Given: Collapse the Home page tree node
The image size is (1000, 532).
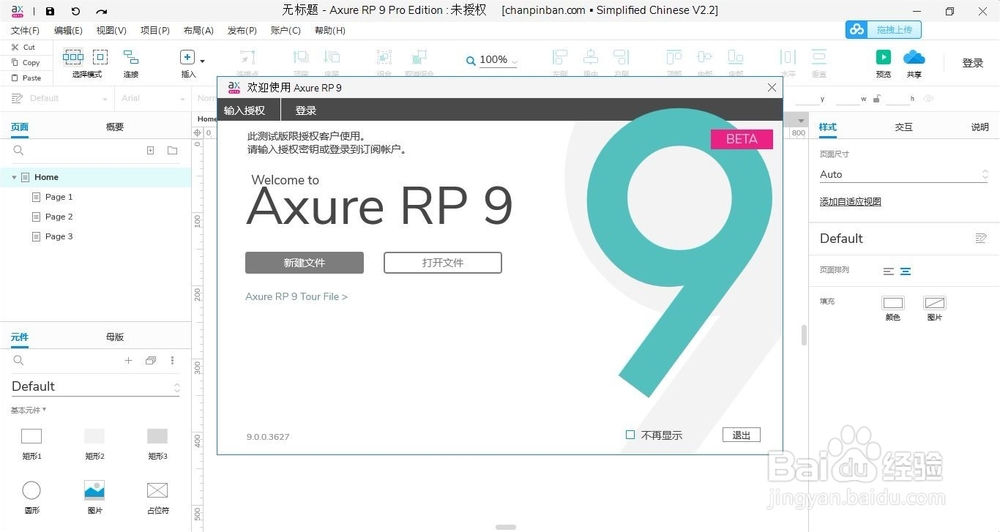Looking at the screenshot, I should coord(14,177).
